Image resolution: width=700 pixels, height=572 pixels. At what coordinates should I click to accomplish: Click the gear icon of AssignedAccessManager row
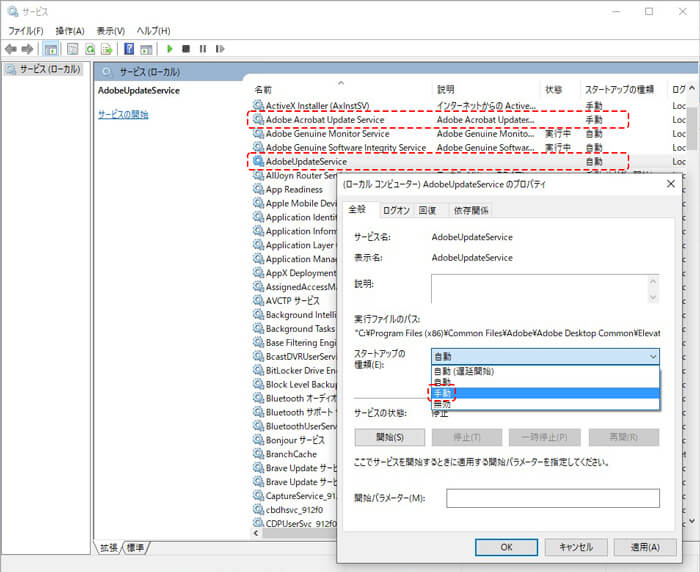coord(258,287)
